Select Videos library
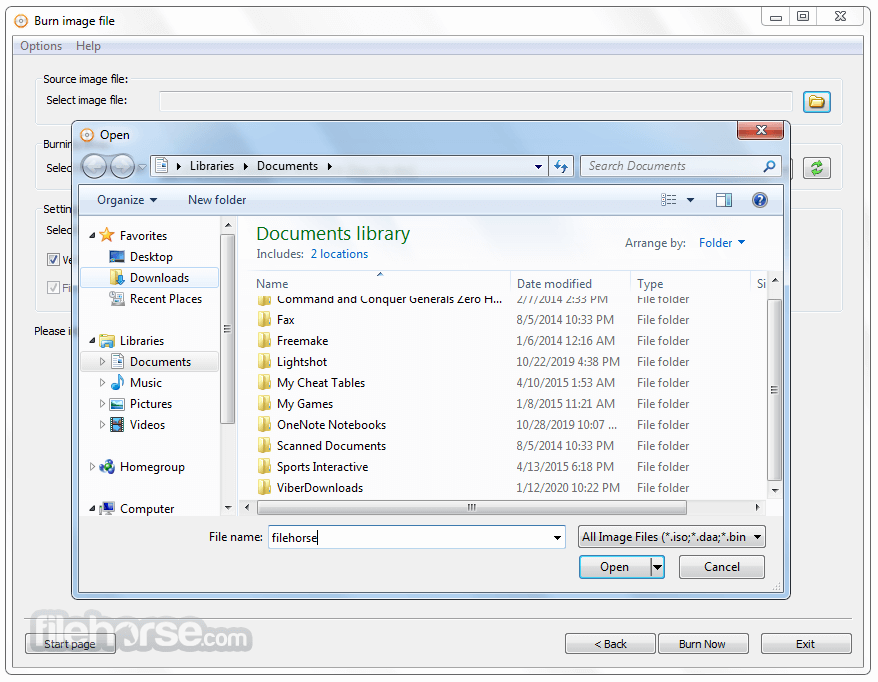Viewport: 878px width, 682px height. coord(147,425)
